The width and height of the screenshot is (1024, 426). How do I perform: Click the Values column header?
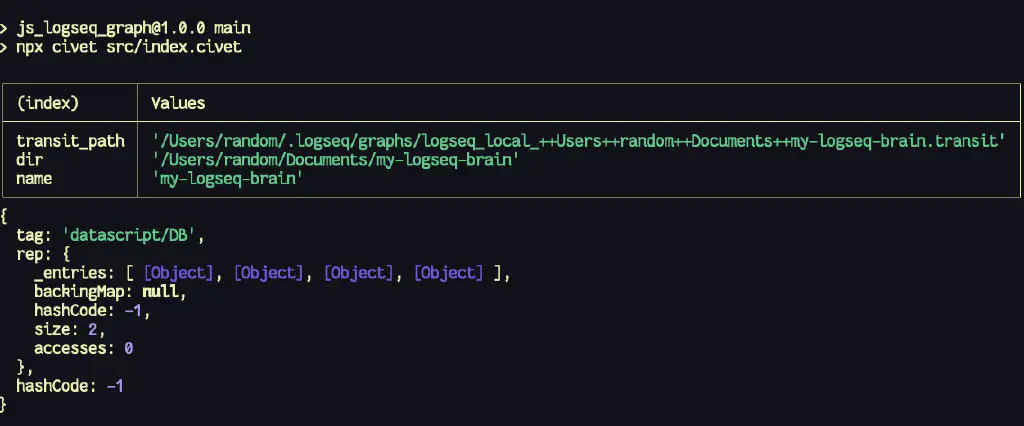pyautogui.click(x=178, y=103)
